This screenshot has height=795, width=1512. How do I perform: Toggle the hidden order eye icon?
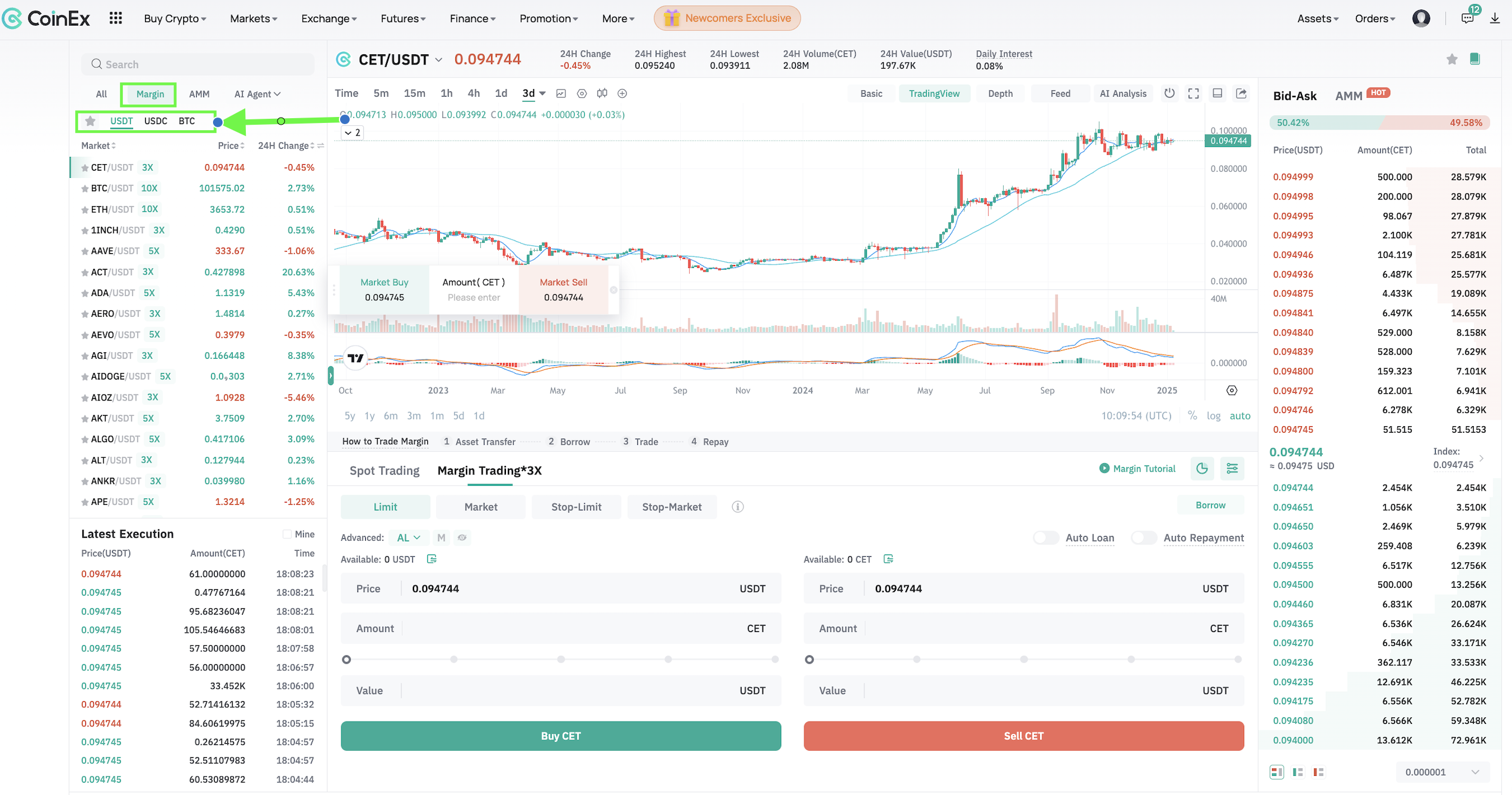point(462,538)
